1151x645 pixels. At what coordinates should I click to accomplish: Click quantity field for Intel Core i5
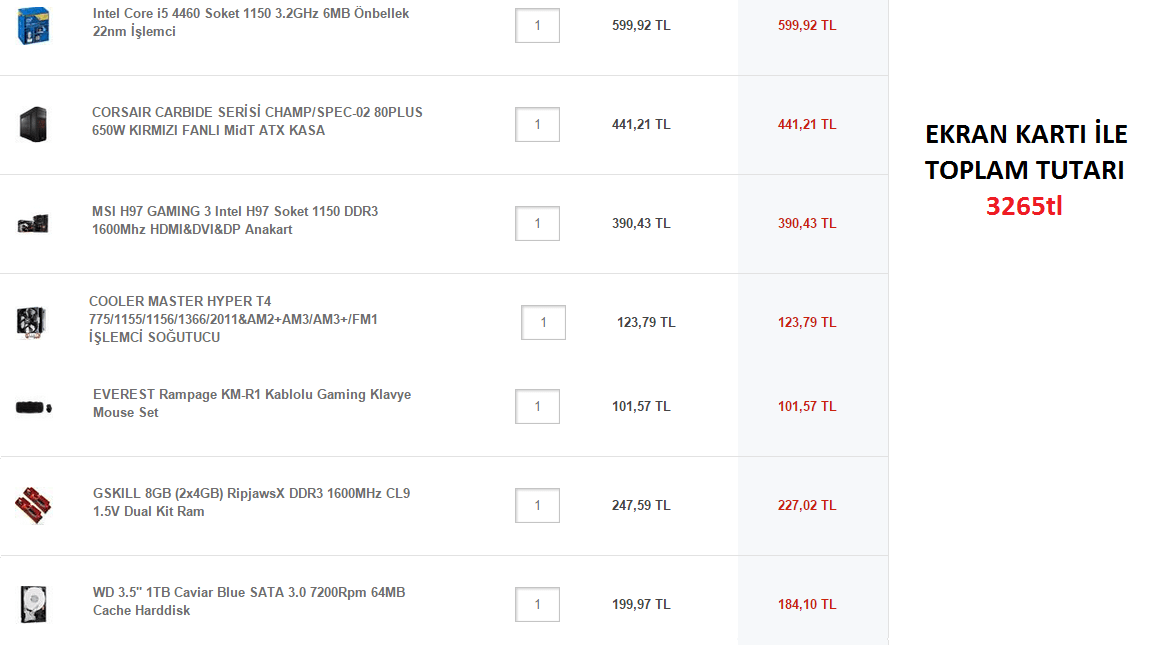537,25
